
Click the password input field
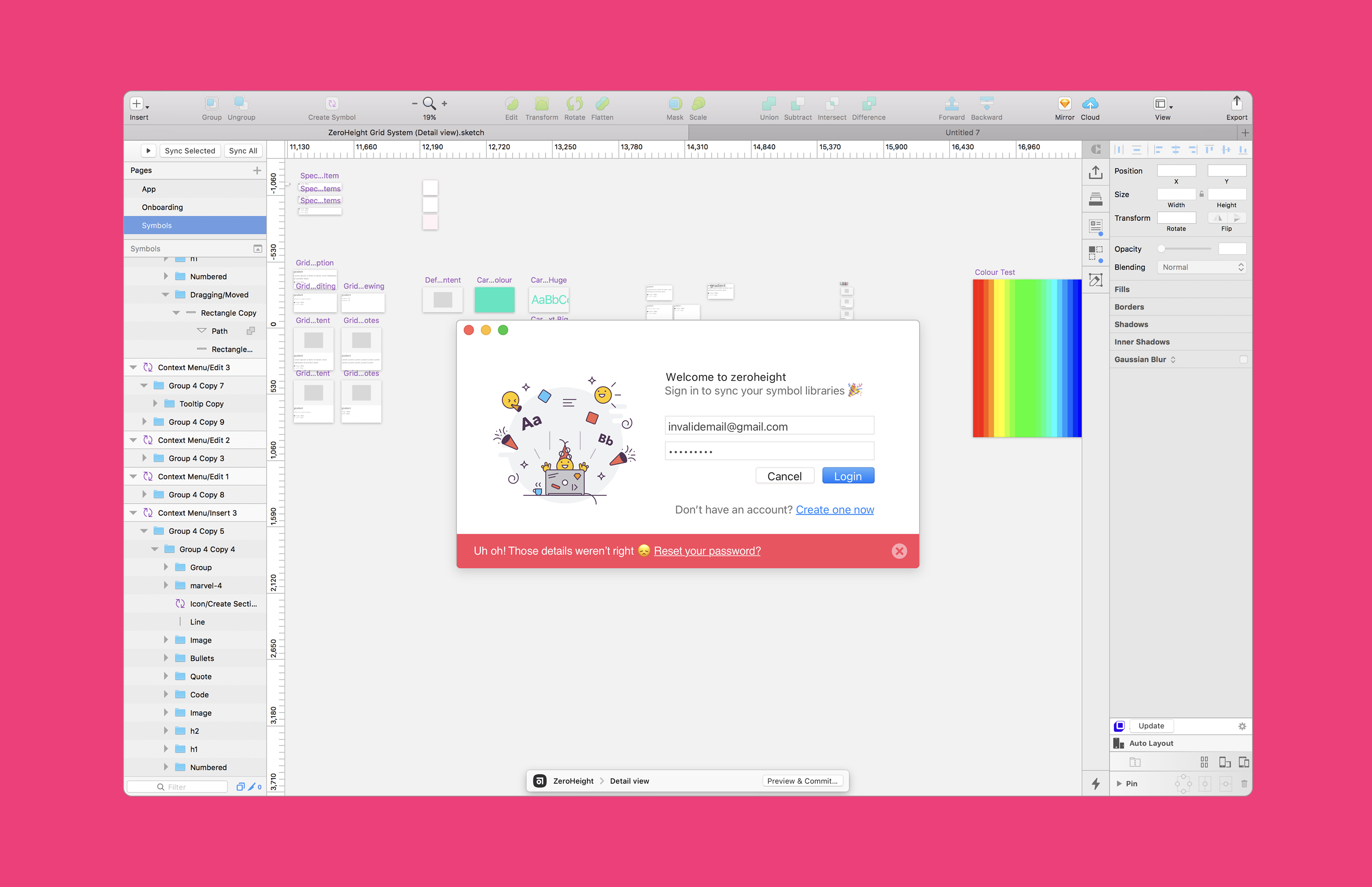click(769, 451)
